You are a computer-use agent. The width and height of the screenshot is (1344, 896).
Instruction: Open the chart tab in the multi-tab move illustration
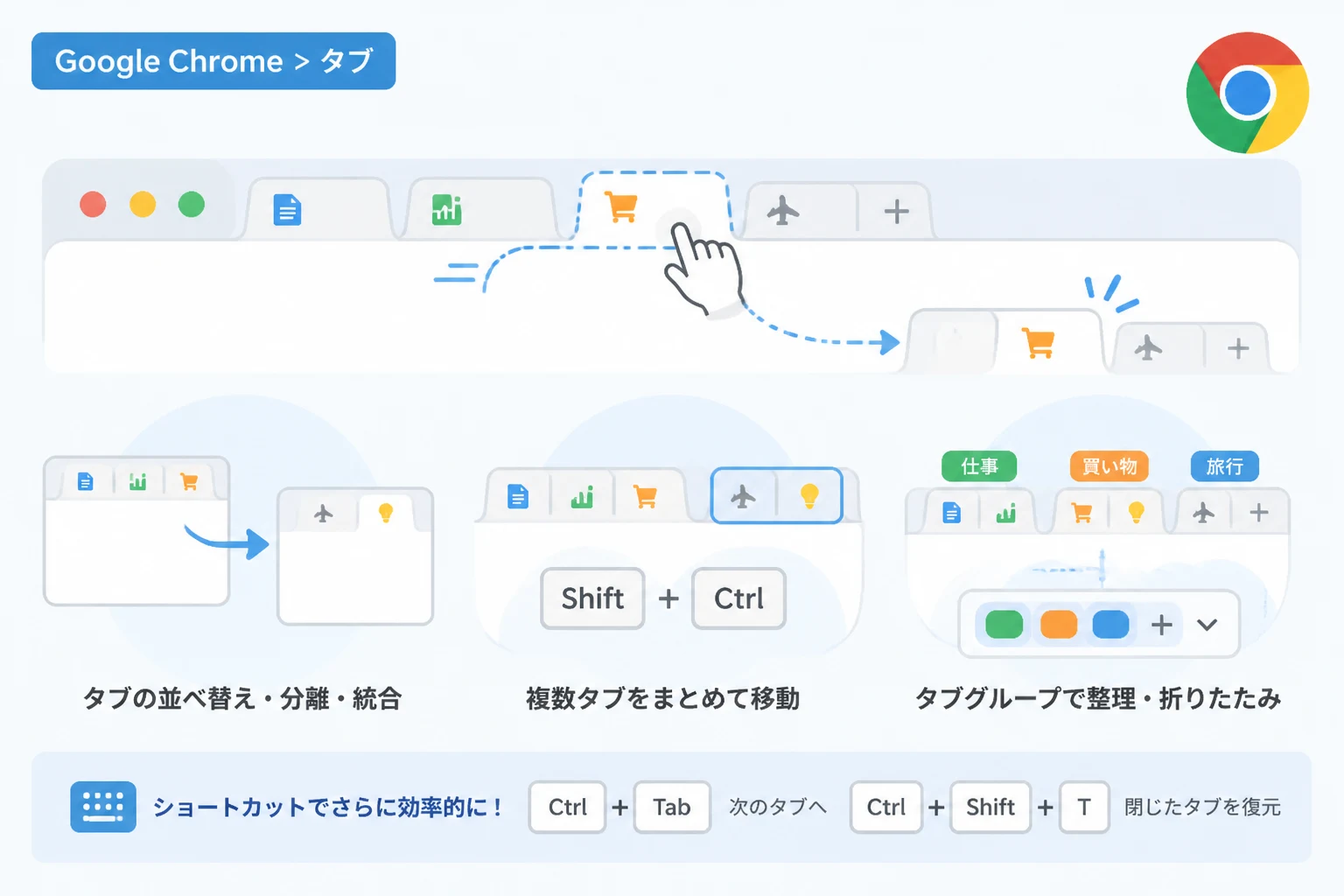582,496
